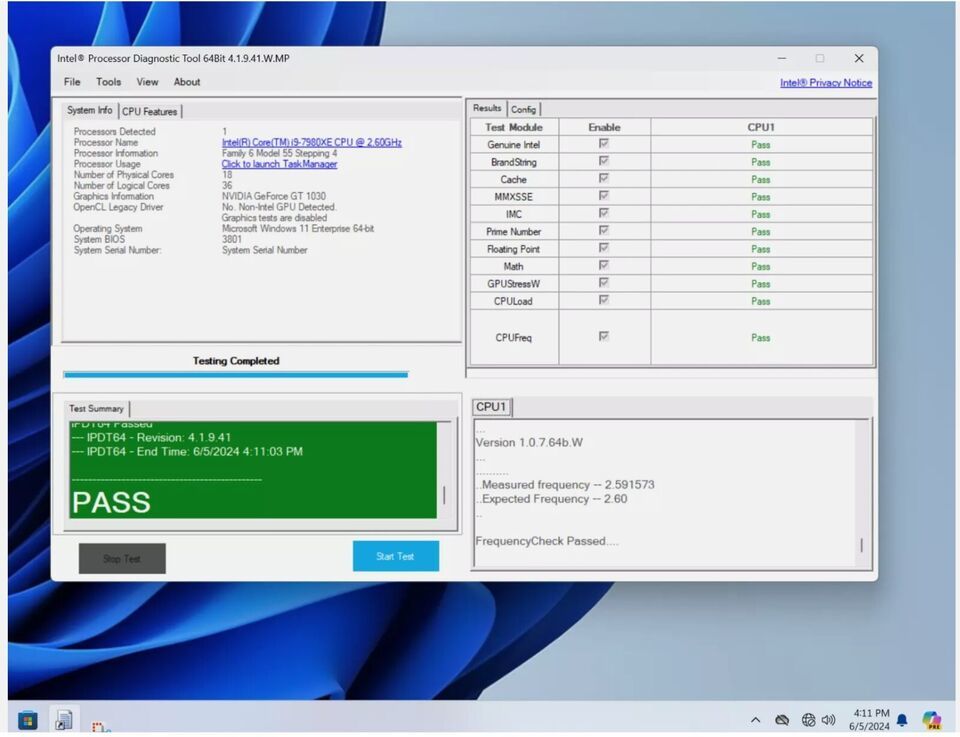The width and height of the screenshot is (960, 737).
Task: Toggle the BrandString test checkbox
Action: pos(604,161)
